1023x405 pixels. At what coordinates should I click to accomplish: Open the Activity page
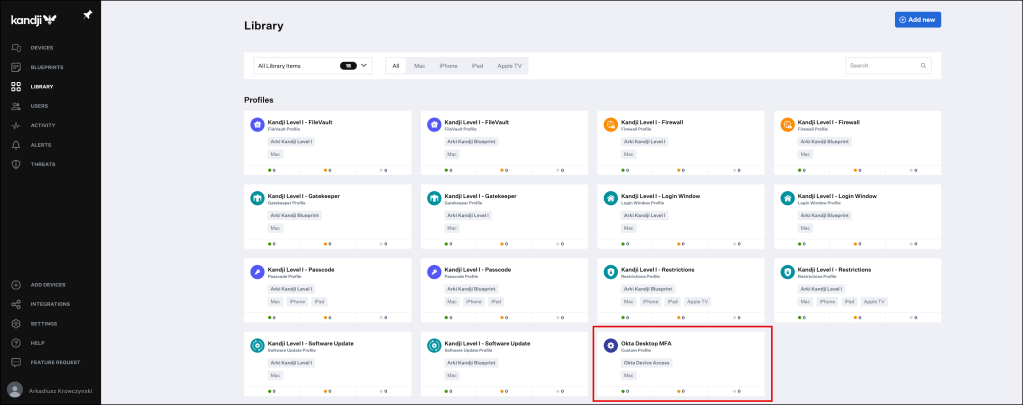(42, 125)
